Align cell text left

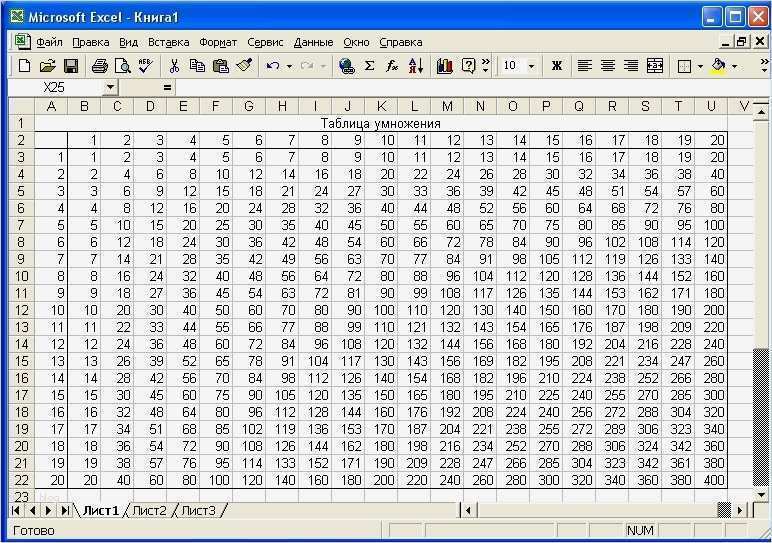coord(584,65)
